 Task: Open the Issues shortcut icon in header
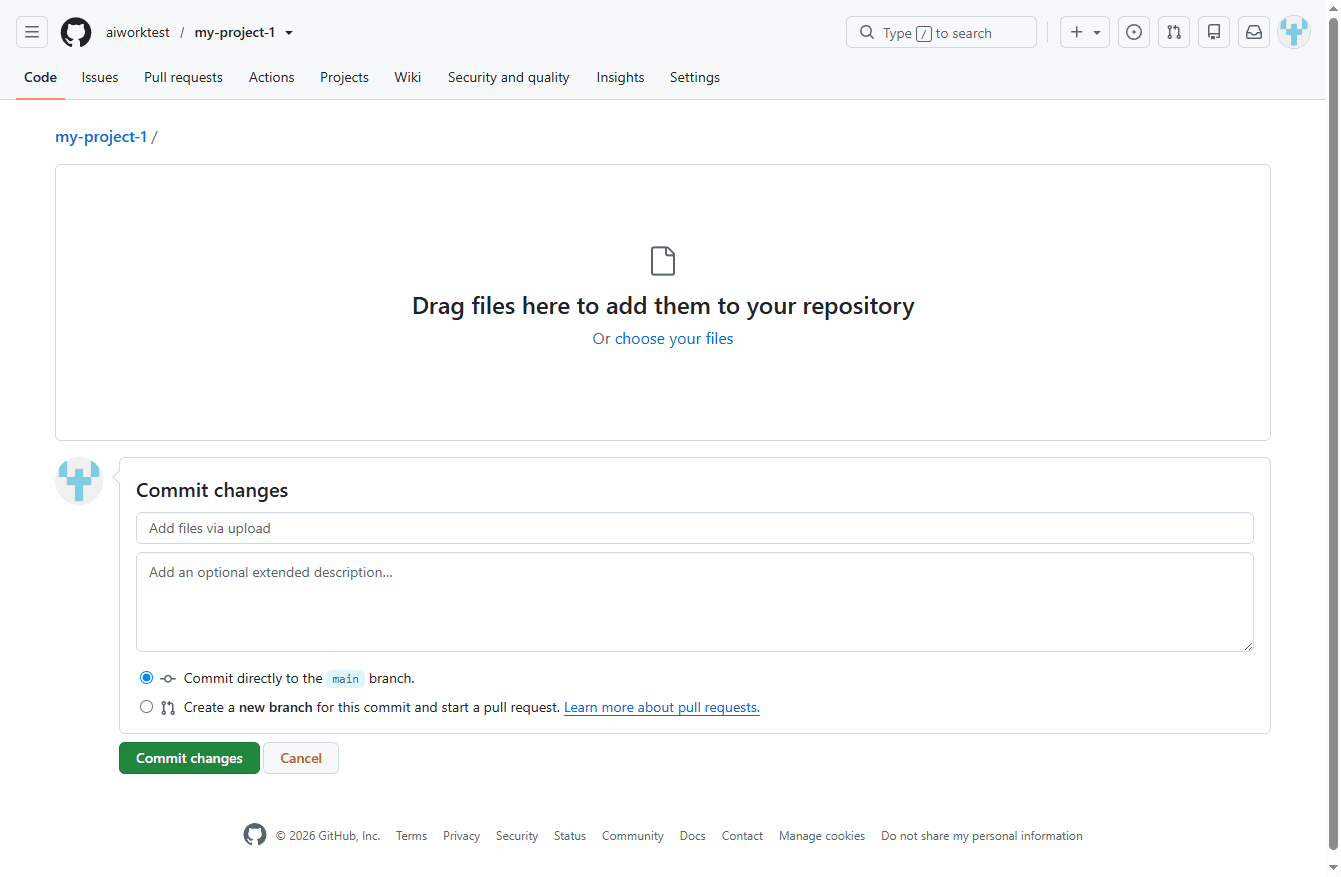tap(1133, 32)
